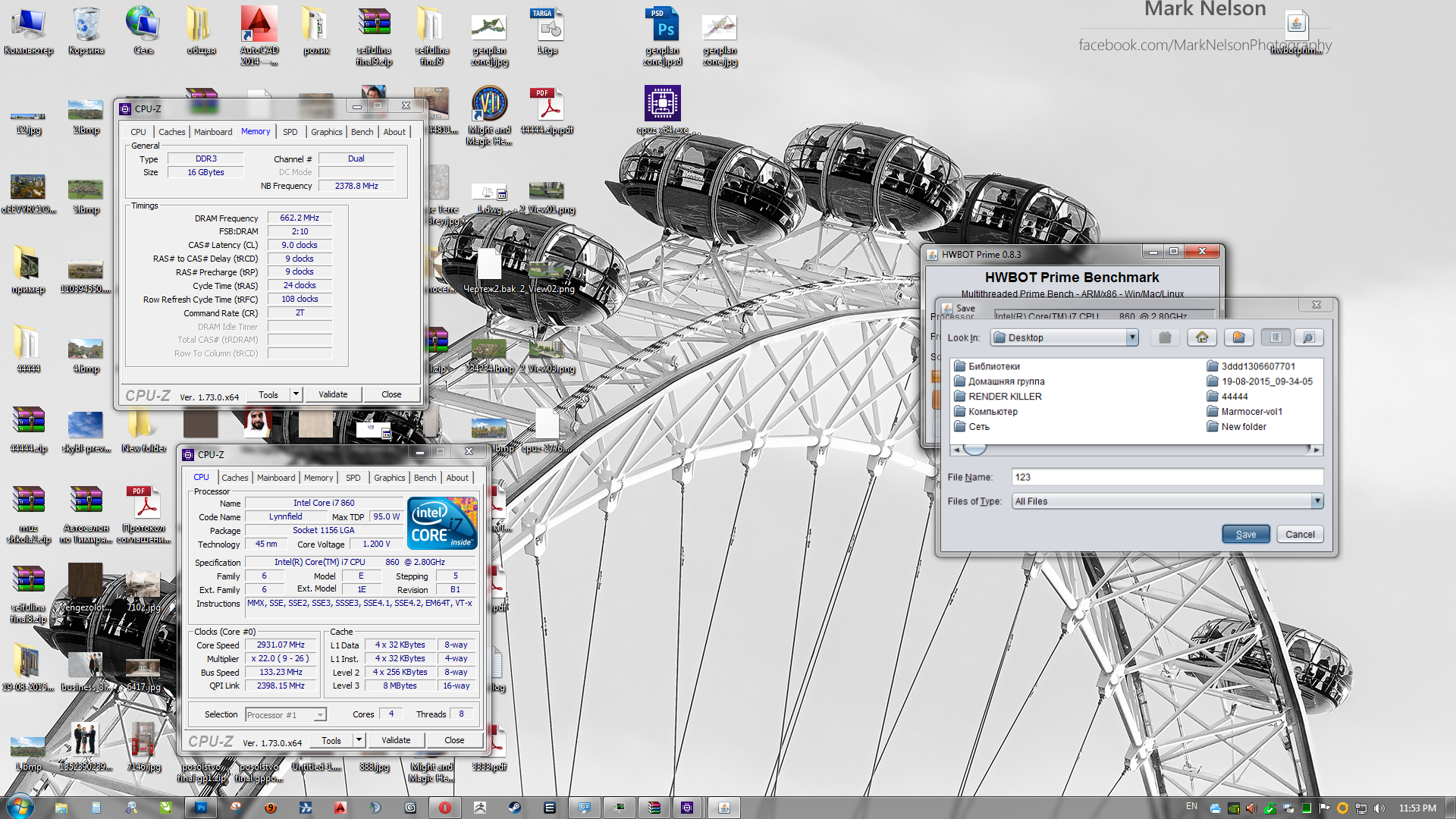Image resolution: width=1456 pixels, height=819 pixels.
Task: Select 44444.zip.pdf desktop icon
Action: (x=547, y=110)
